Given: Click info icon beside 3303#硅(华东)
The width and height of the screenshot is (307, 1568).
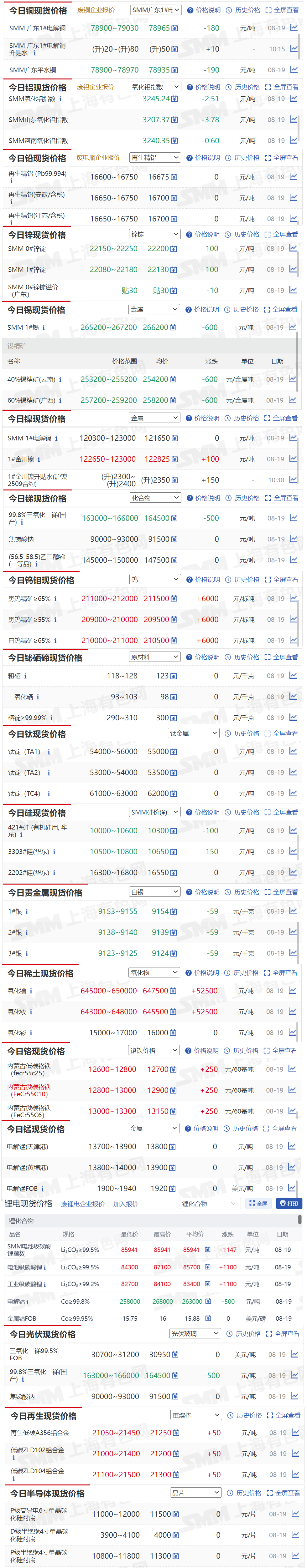Looking at the screenshot, I should point(54,852).
